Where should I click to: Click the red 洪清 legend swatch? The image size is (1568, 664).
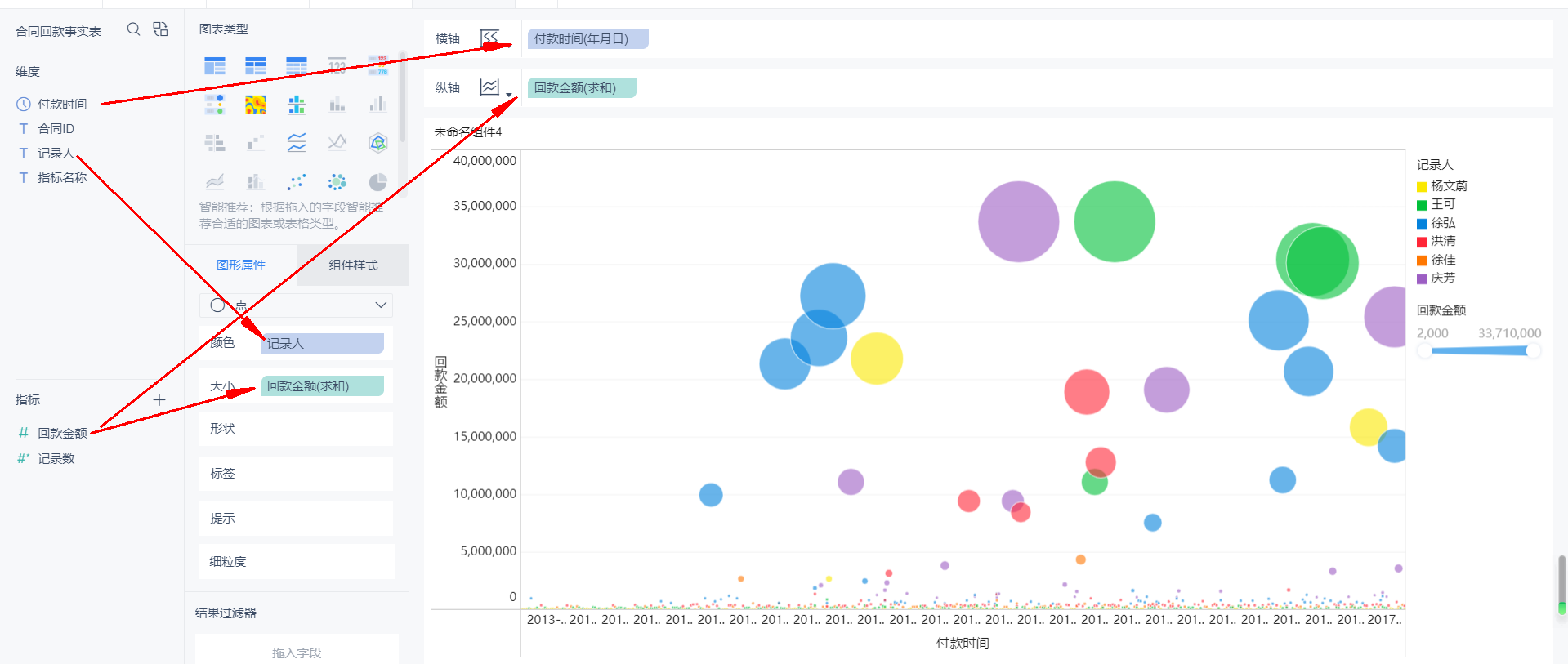tap(1422, 242)
